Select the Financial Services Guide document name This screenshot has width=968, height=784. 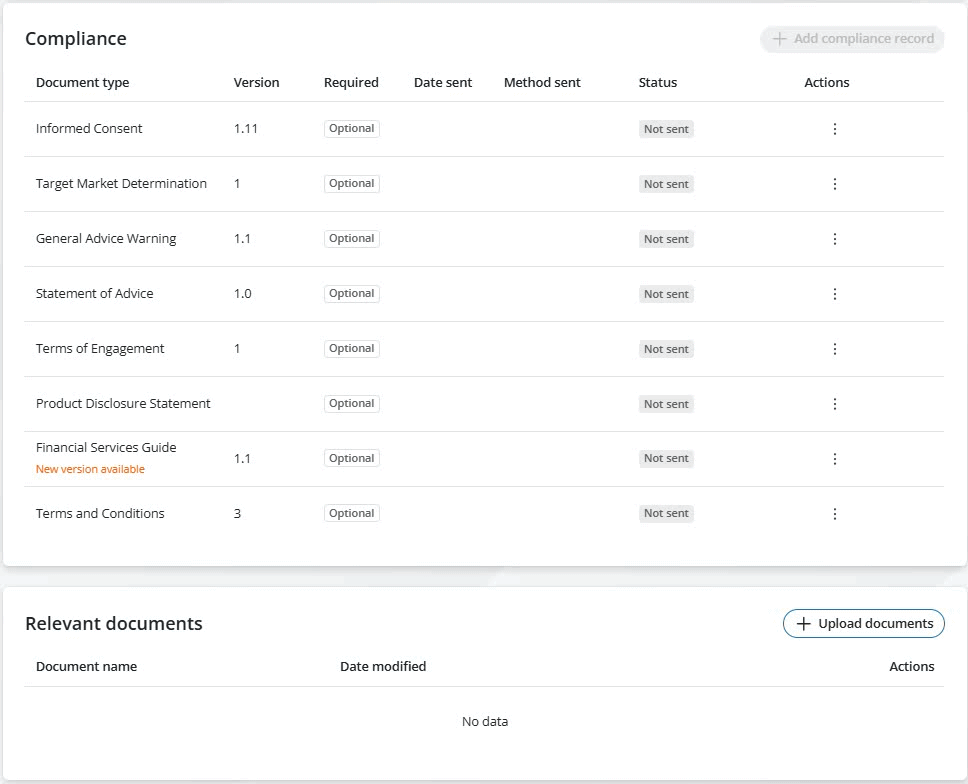pyautogui.click(x=106, y=448)
